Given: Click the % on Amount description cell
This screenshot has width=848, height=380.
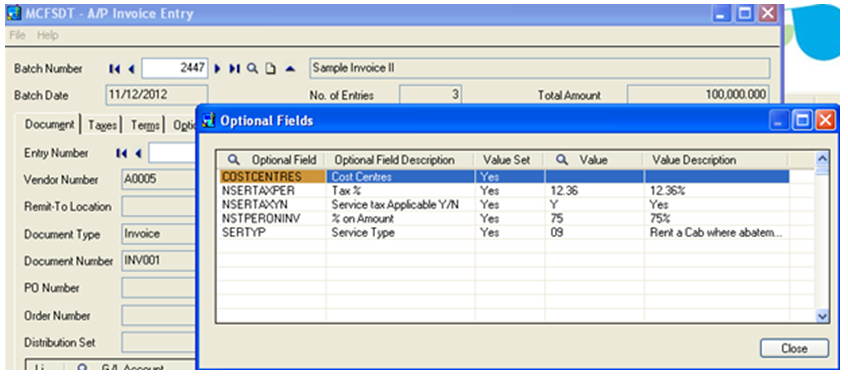Looking at the screenshot, I should tap(400, 219).
